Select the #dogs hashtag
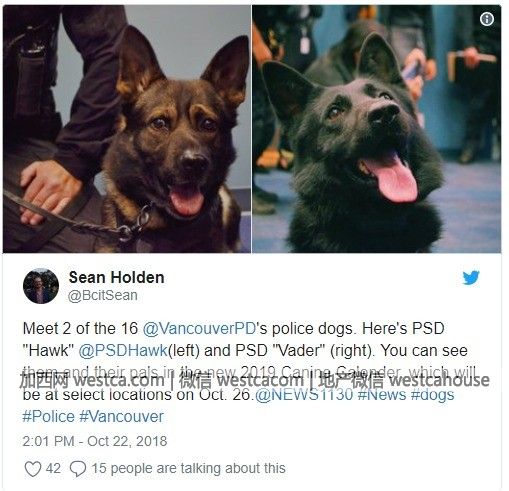509x491 pixels. point(432,395)
